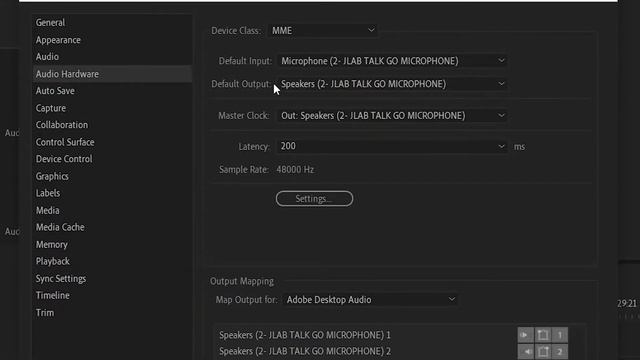Switch to Labels preferences
This screenshot has width=640, height=360.
click(x=112, y=193)
